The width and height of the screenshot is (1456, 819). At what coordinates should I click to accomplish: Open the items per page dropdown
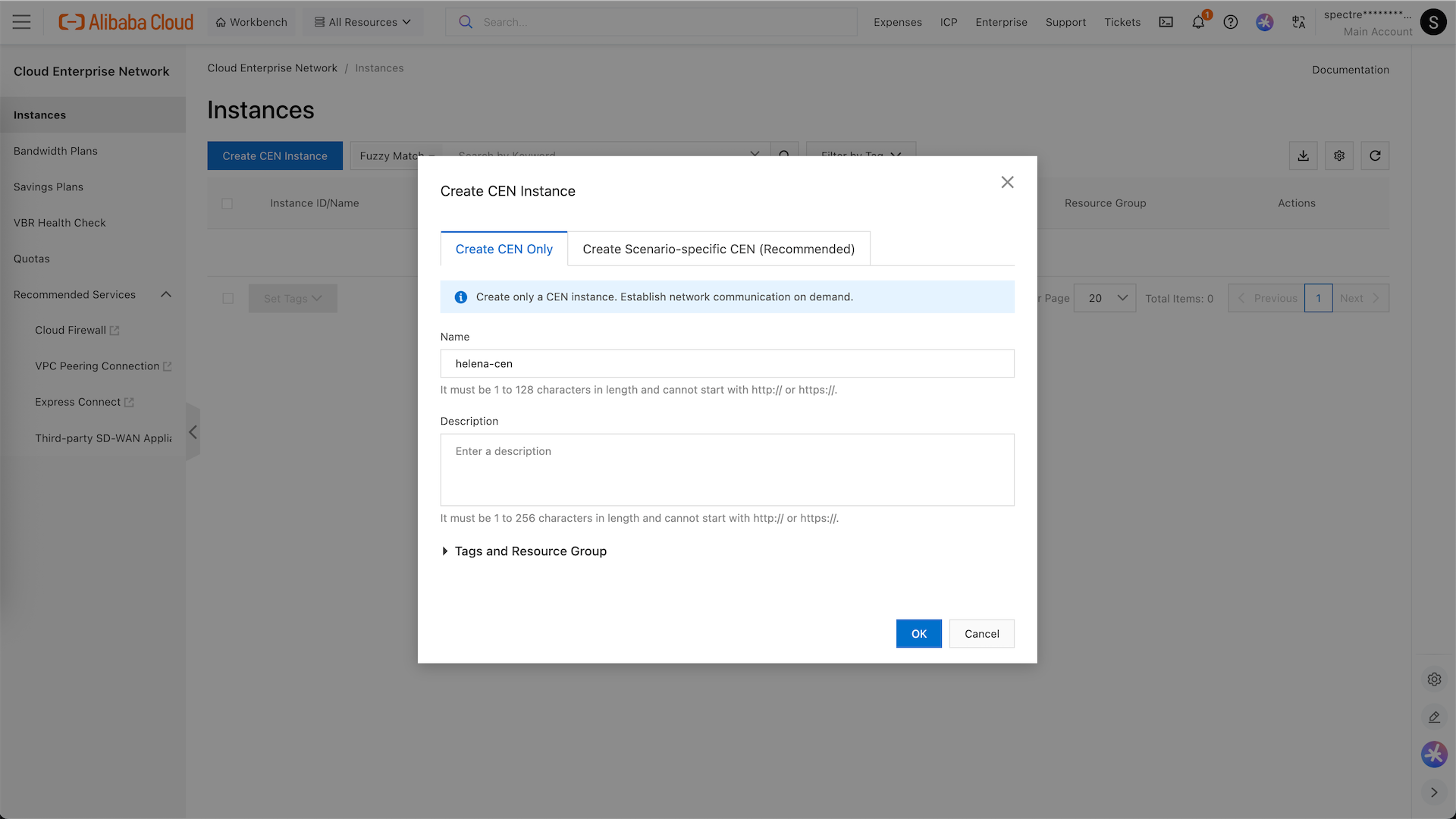[1105, 298]
